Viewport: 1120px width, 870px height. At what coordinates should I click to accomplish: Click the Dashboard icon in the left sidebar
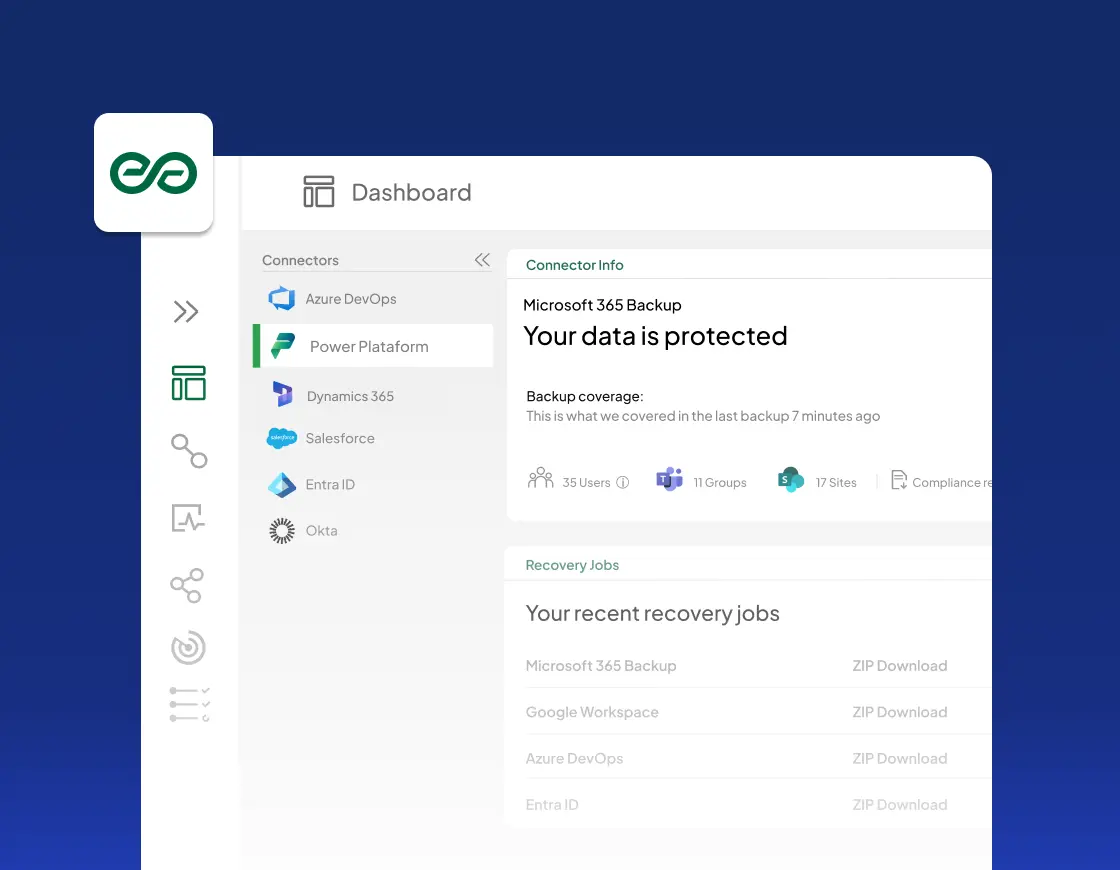(x=187, y=383)
